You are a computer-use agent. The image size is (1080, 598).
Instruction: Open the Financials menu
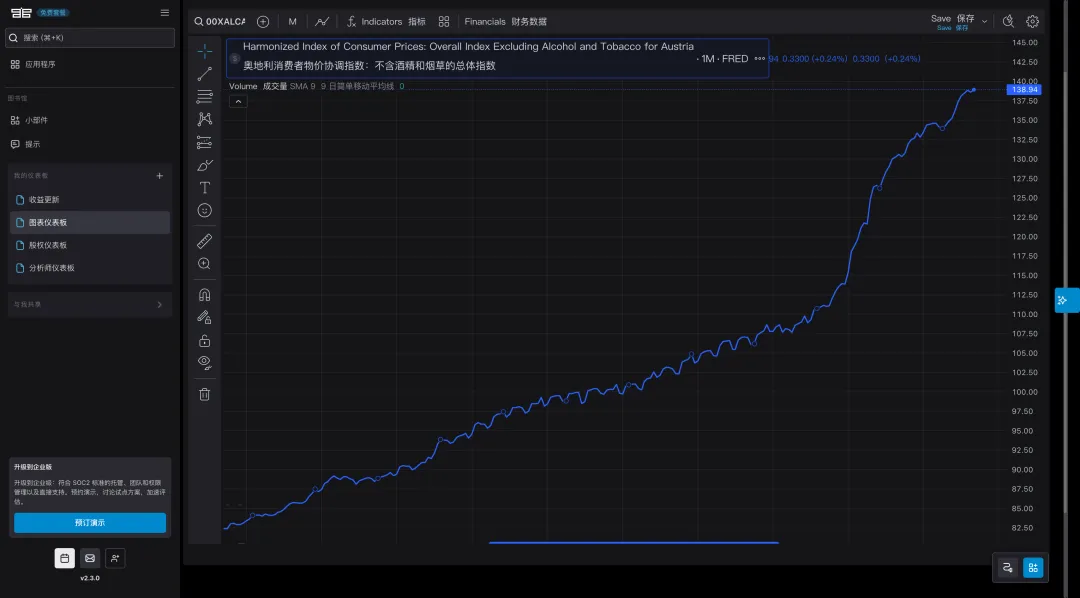point(506,21)
